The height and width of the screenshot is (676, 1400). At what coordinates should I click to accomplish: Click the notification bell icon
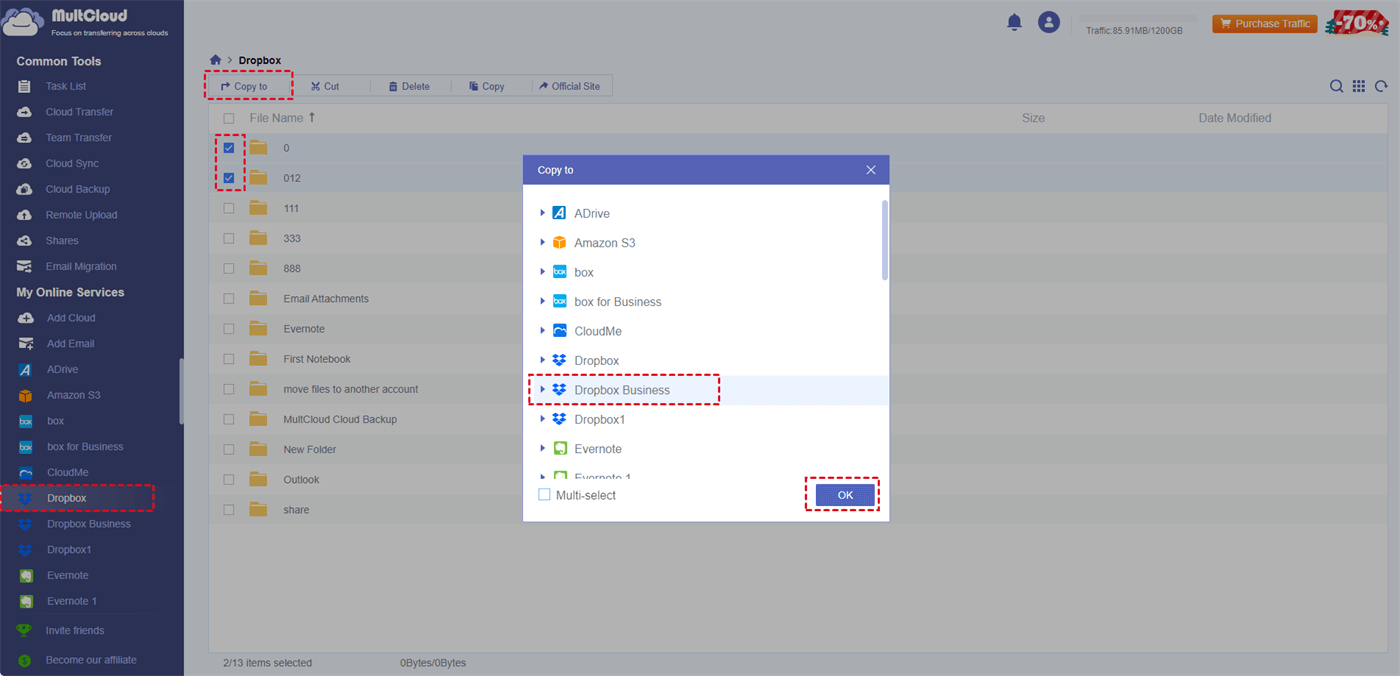coord(1015,22)
